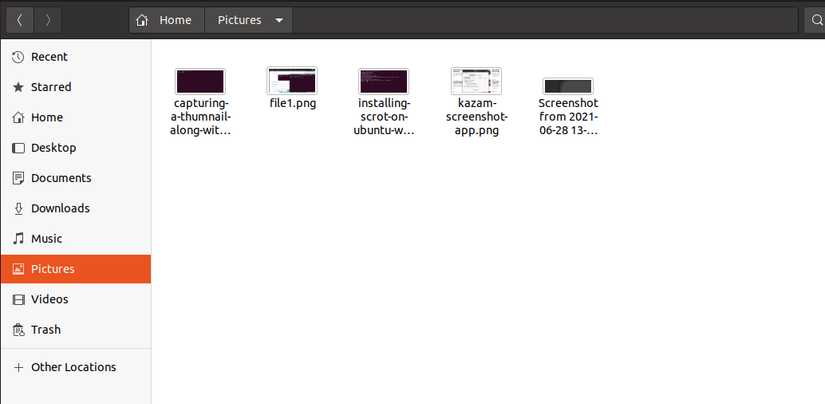
Task: Open Other Locations label
Action: (74, 367)
